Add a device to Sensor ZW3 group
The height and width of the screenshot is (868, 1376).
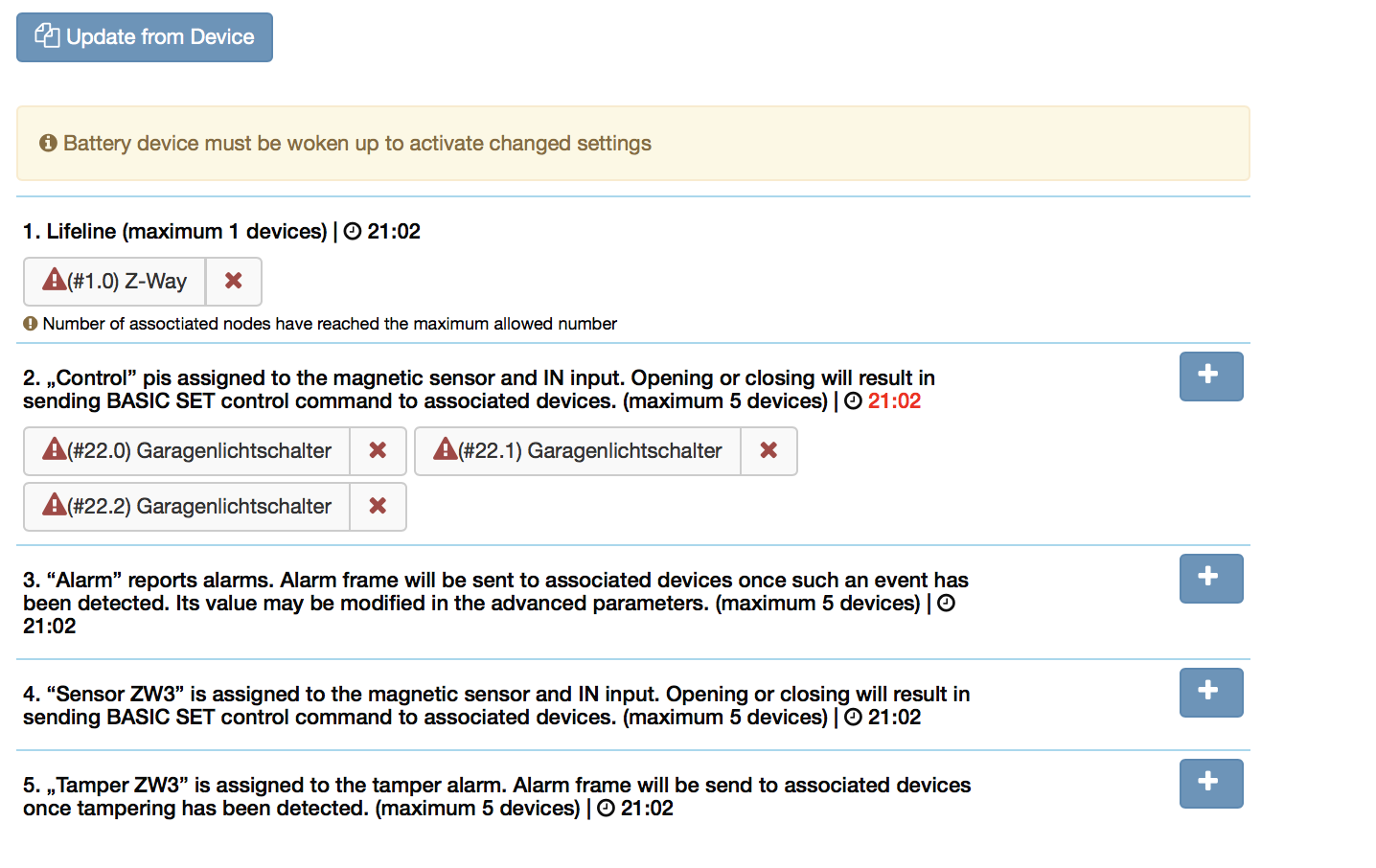[1210, 692]
